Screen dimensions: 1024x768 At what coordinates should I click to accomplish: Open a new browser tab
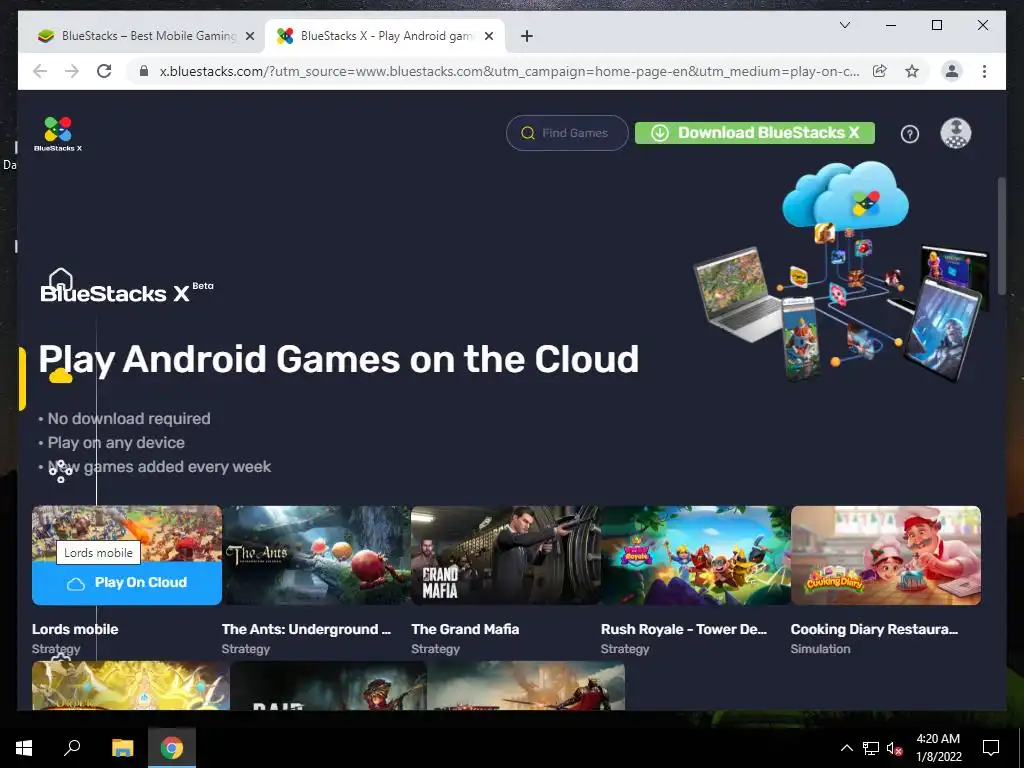[527, 37]
